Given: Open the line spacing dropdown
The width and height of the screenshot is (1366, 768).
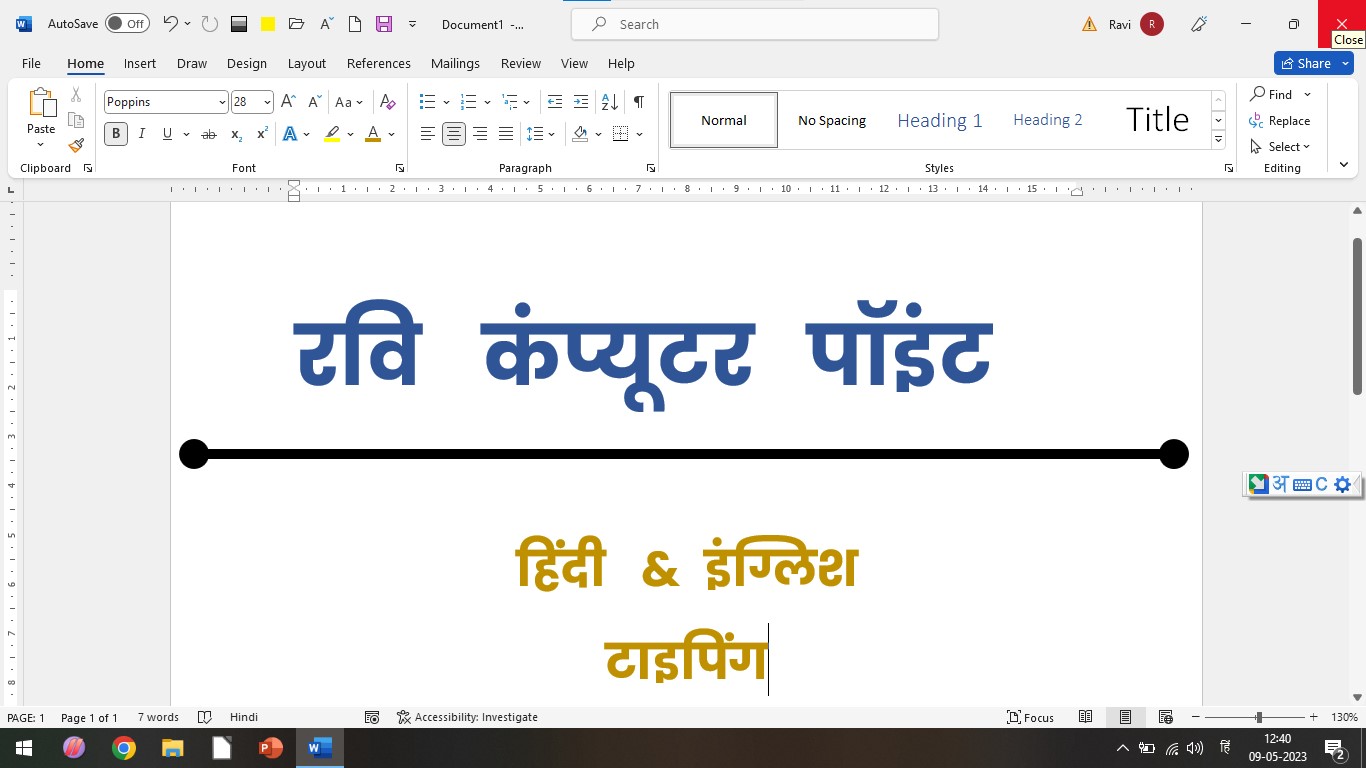Looking at the screenshot, I should (x=540, y=134).
